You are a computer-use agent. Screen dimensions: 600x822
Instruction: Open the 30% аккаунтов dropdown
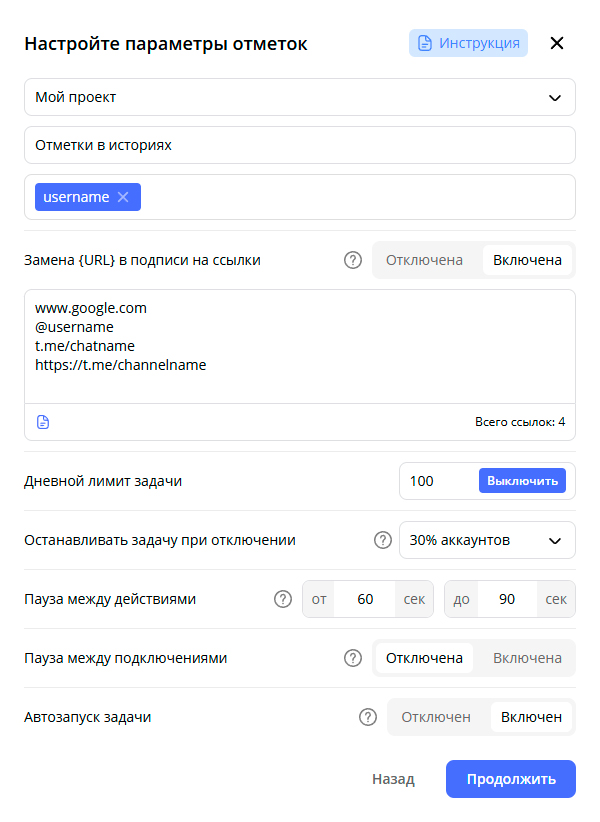click(487, 540)
